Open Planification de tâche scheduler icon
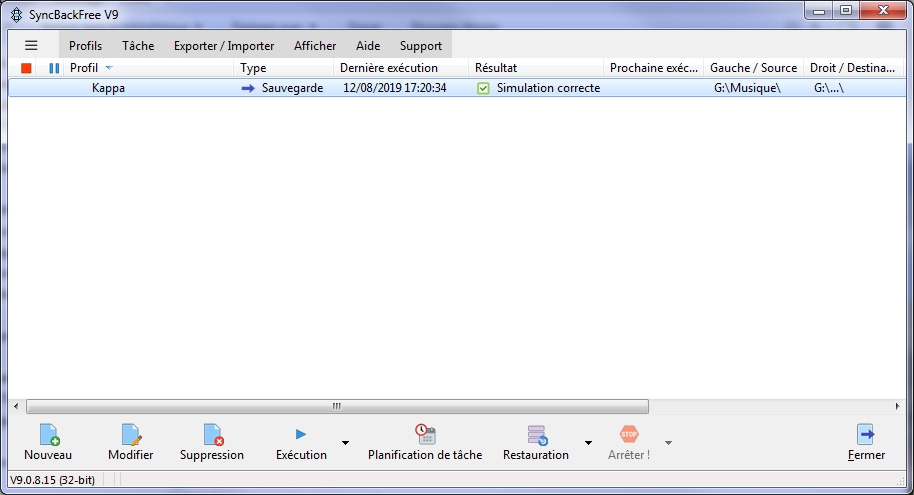Image resolution: width=914 pixels, height=495 pixels. coord(426,434)
